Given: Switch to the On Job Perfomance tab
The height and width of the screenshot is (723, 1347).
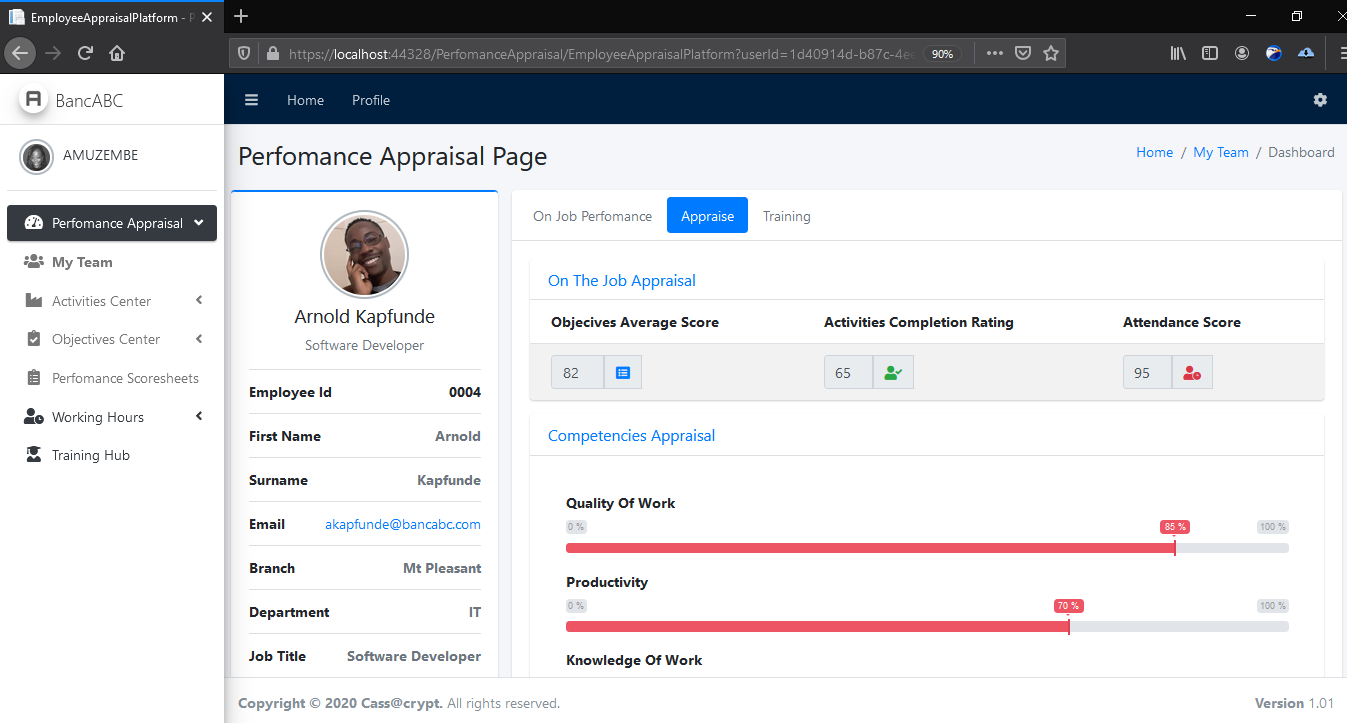Looking at the screenshot, I should pyautogui.click(x=592, y=216).
